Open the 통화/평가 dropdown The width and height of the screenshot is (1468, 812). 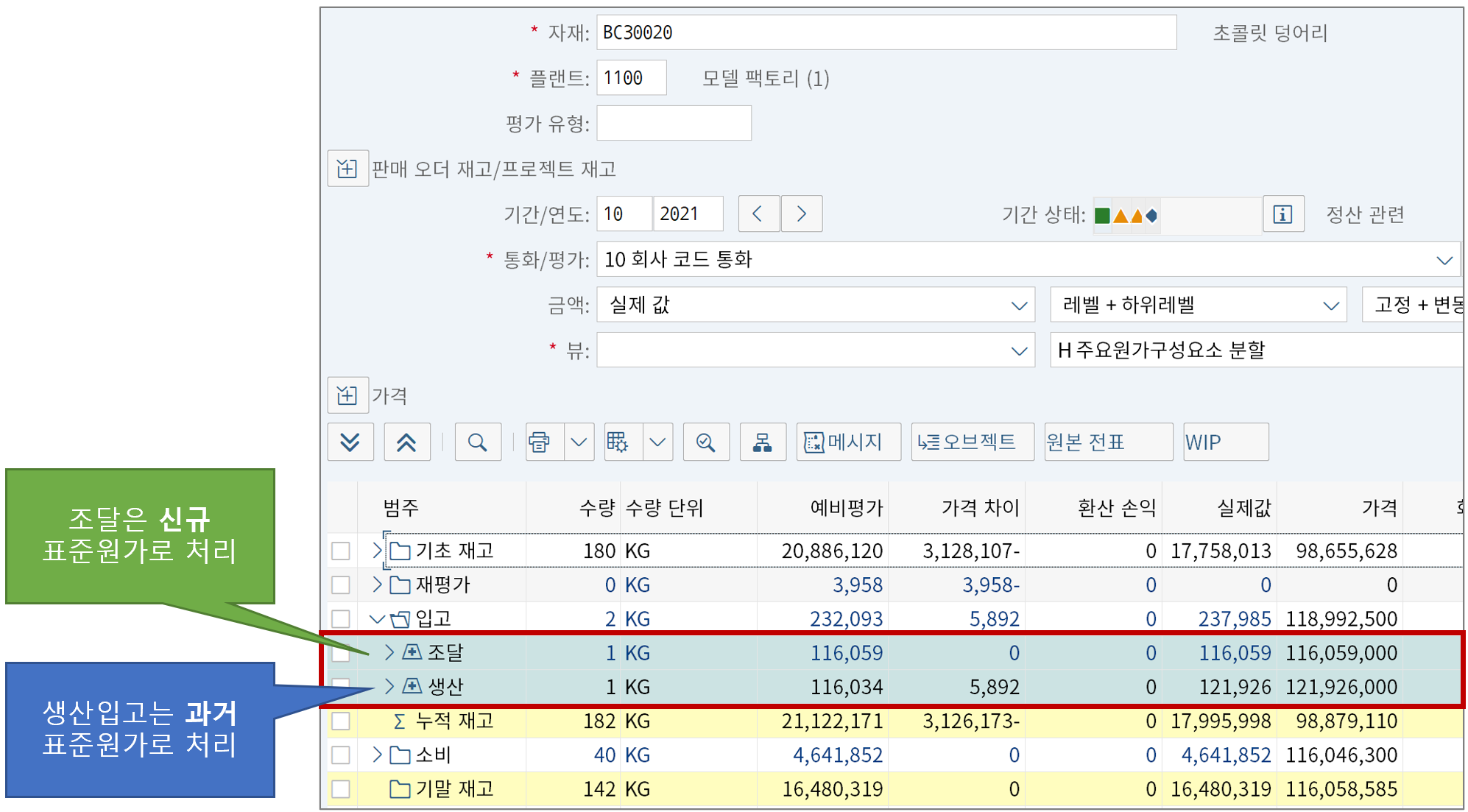[x=1444, y=260]
